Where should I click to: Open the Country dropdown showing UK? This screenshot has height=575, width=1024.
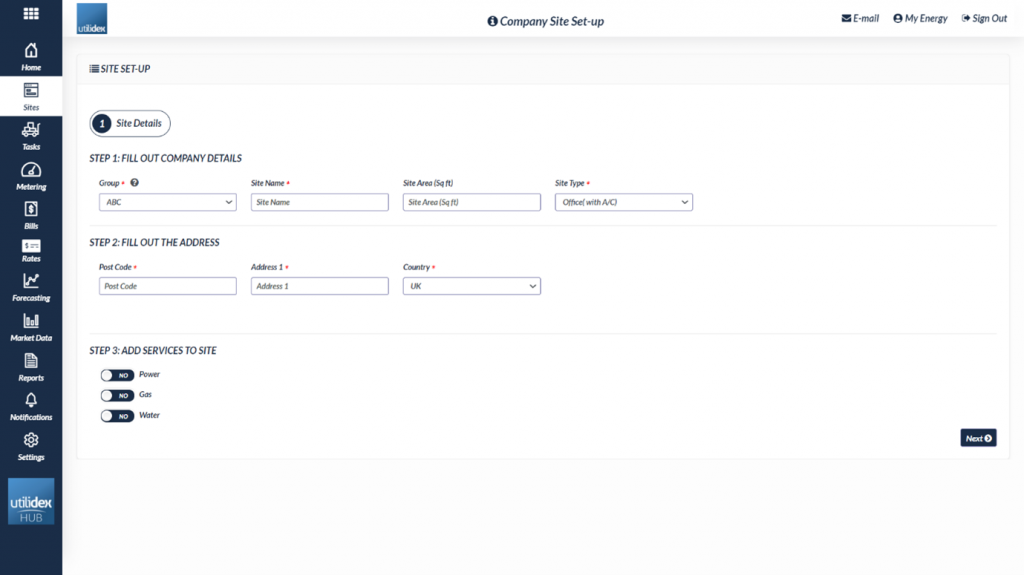(x=472, y=286)
